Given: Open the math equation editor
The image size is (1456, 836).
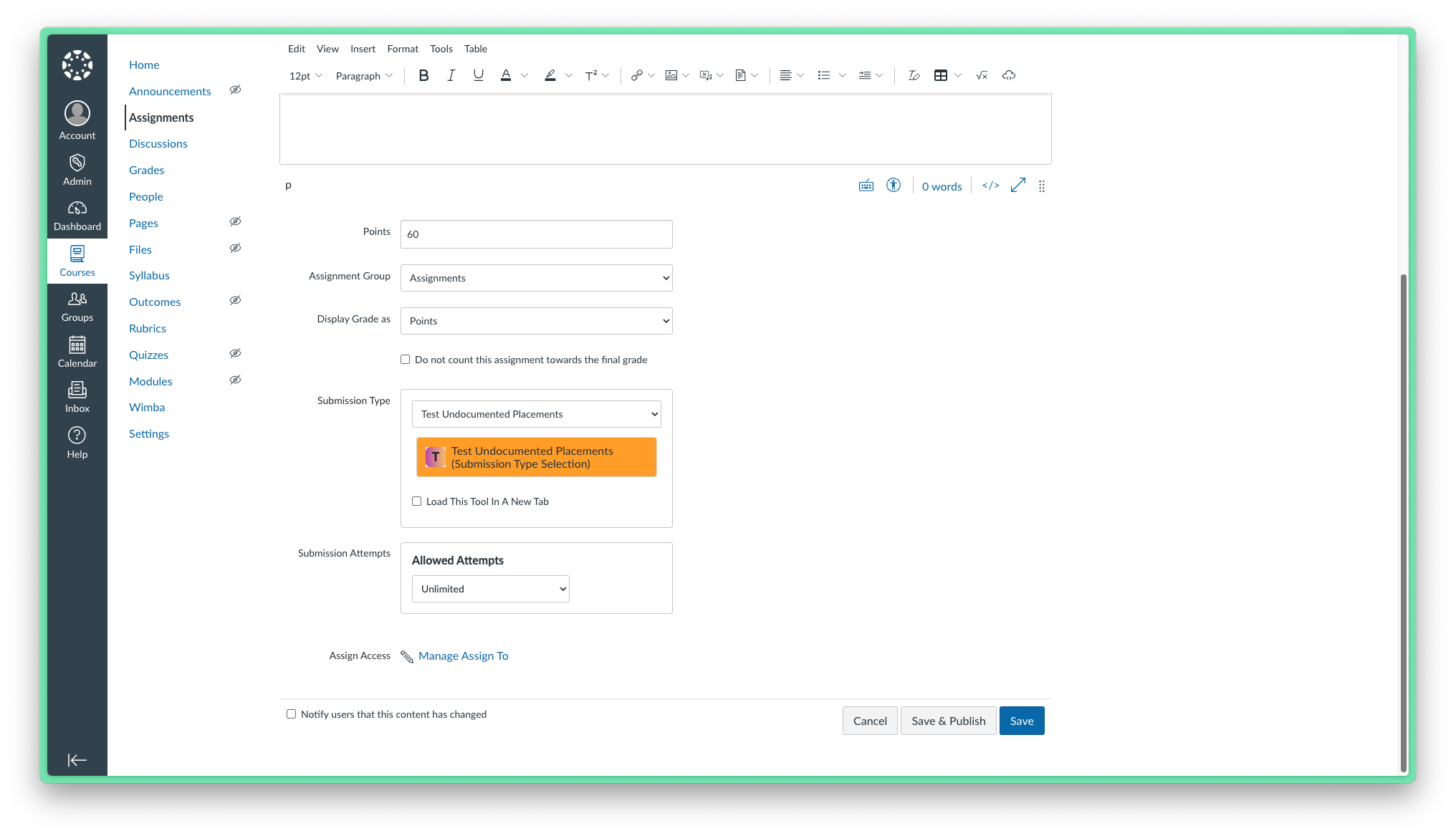Looking at the screenshot, I should click(x=981, y=75).
